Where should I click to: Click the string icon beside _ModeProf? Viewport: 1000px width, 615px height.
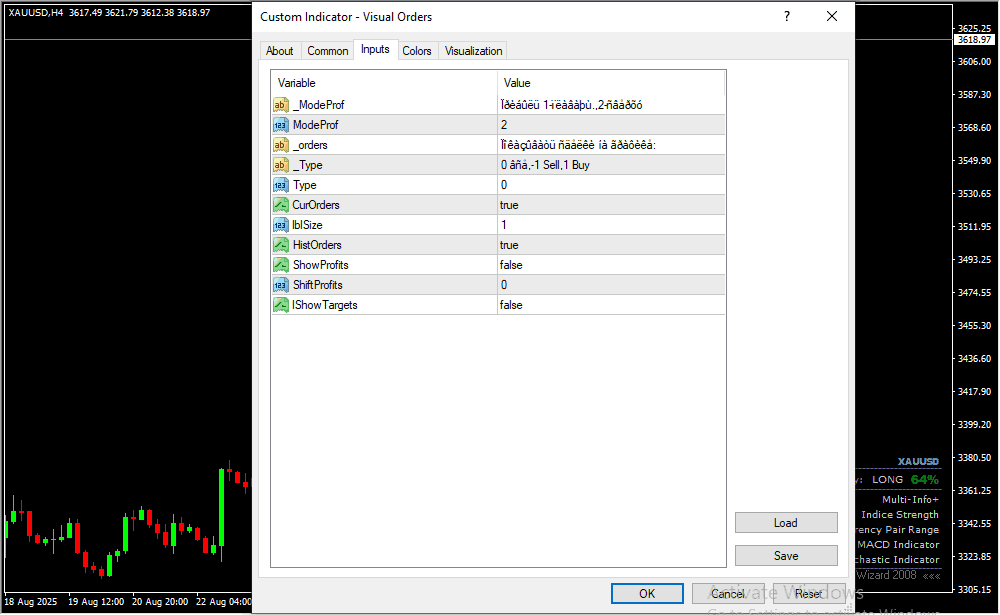point(281,105)
